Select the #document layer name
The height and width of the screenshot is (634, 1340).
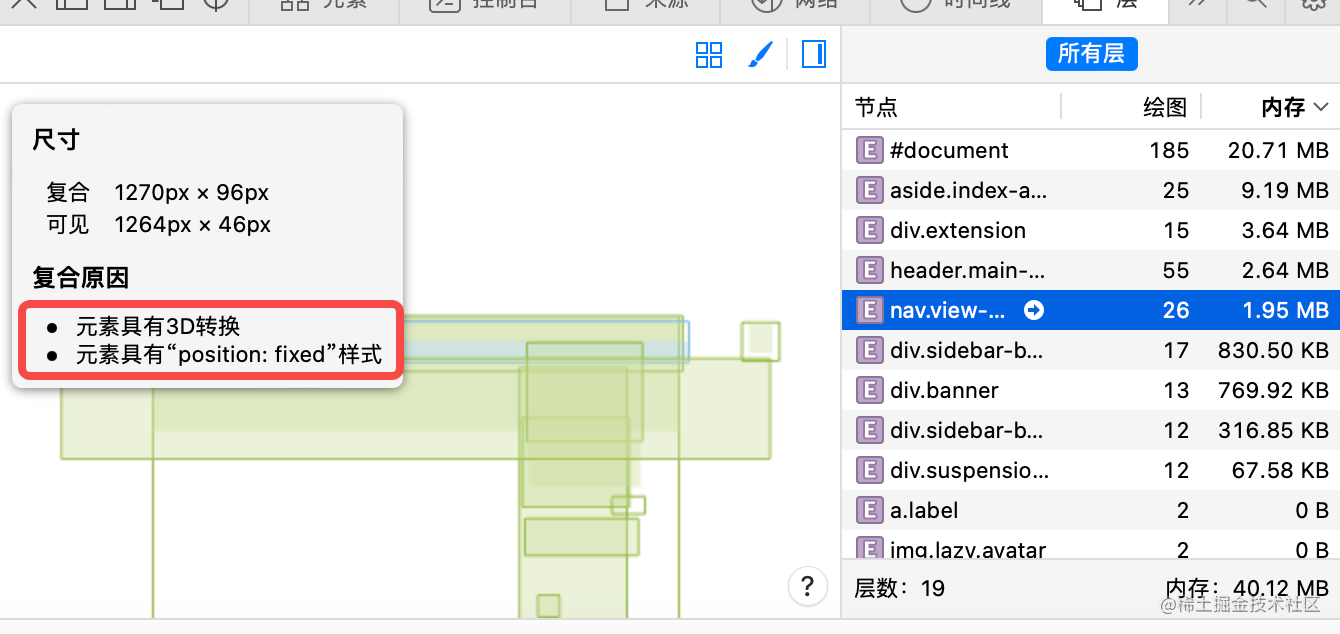click(949, 150)
